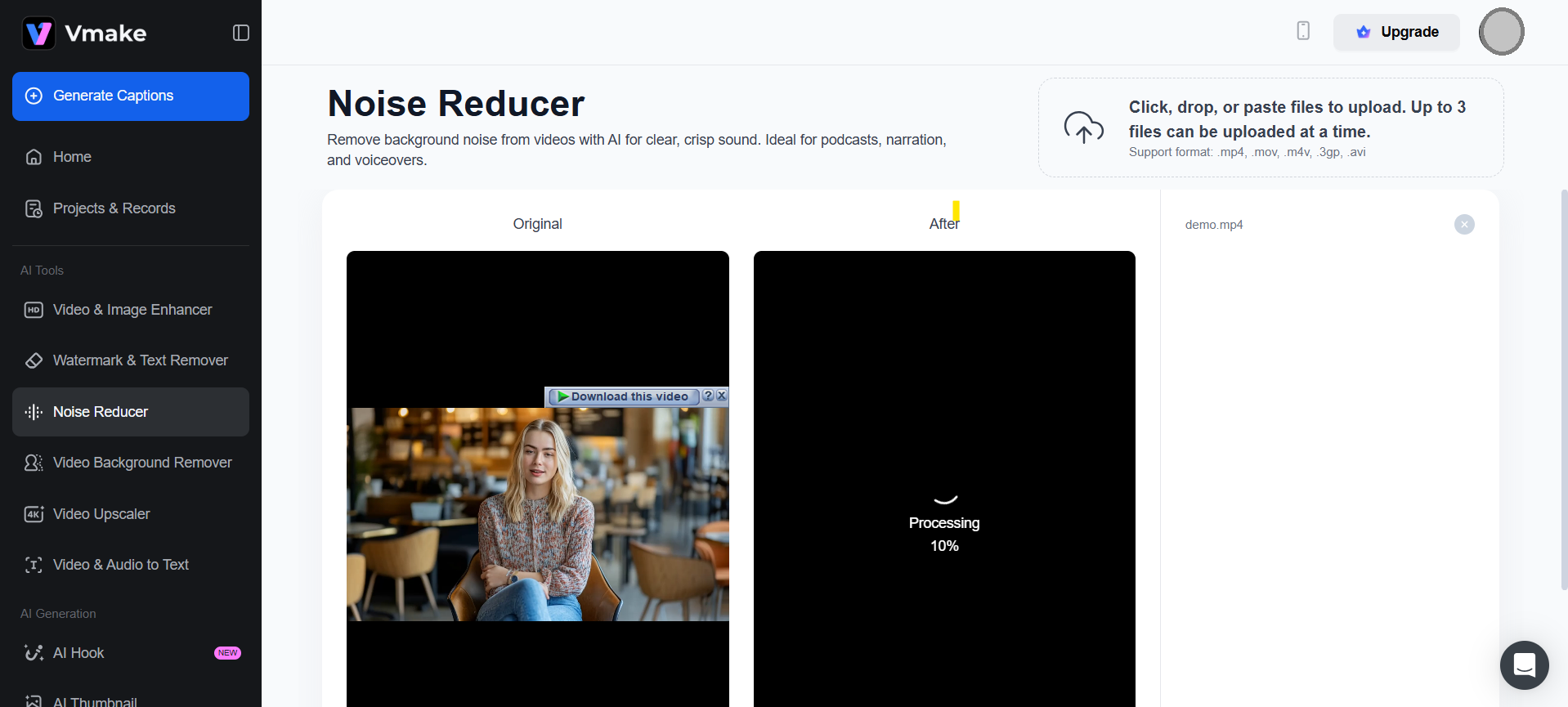
Task: Open Projects & Records
Action: click(114, 208)
